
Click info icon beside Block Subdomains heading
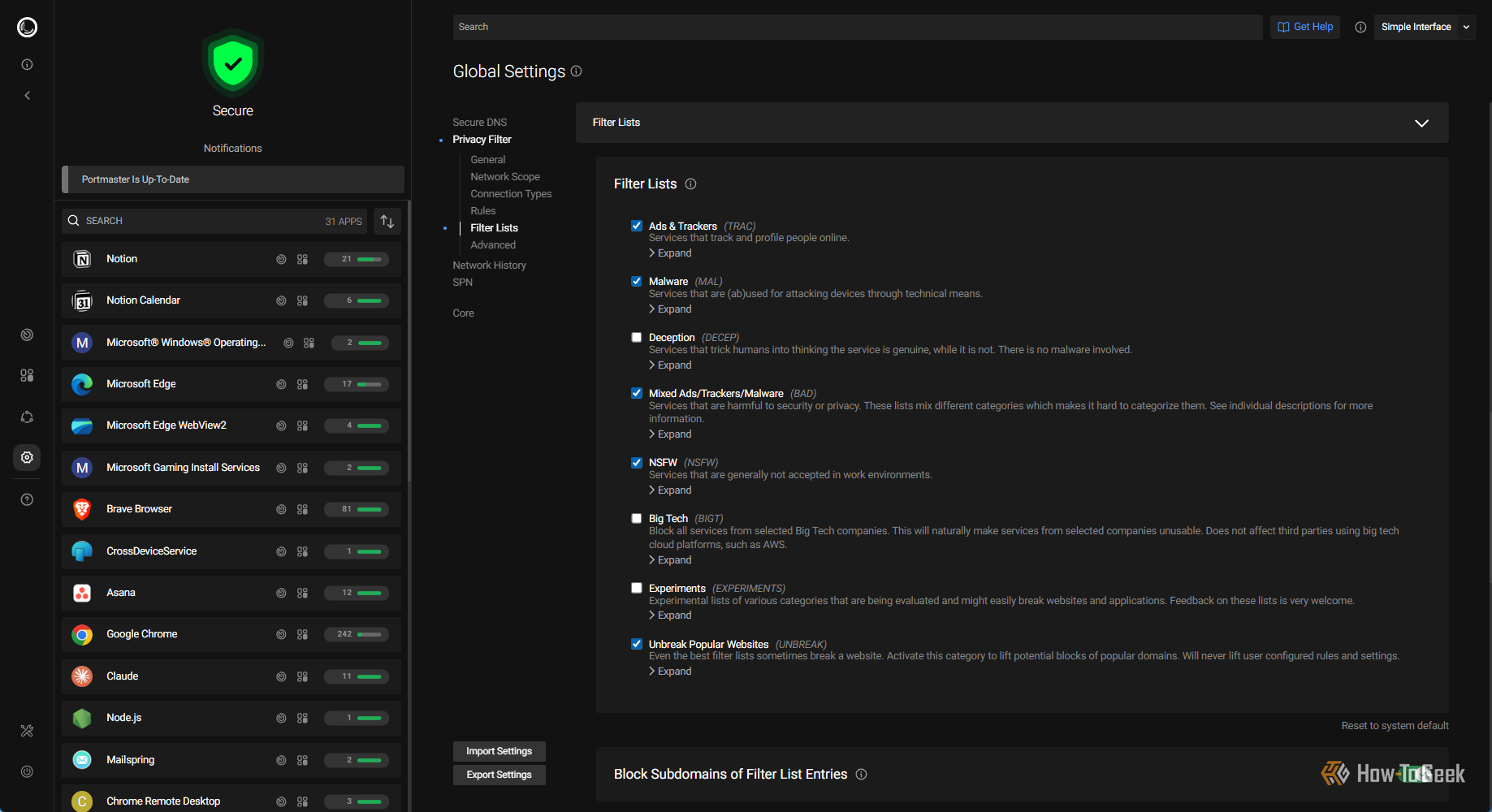coord(862,774)
